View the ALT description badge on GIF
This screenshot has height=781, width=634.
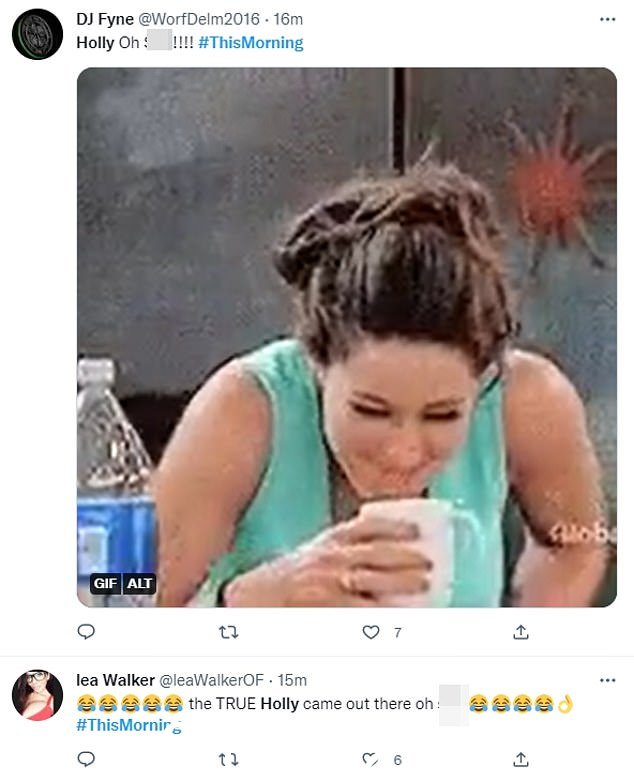click(139, 583)
